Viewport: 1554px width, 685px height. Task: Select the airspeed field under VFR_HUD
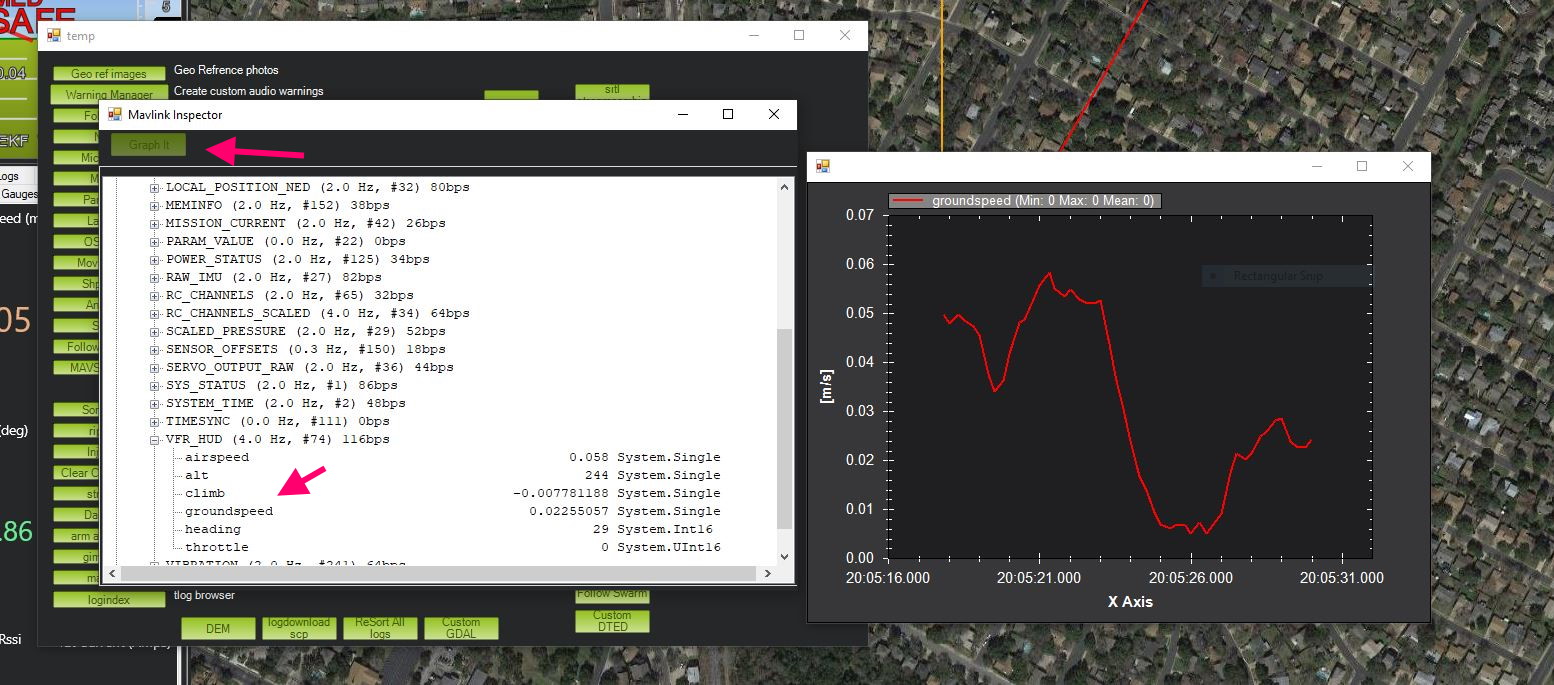pyautogui.click(x=216, y=457)
